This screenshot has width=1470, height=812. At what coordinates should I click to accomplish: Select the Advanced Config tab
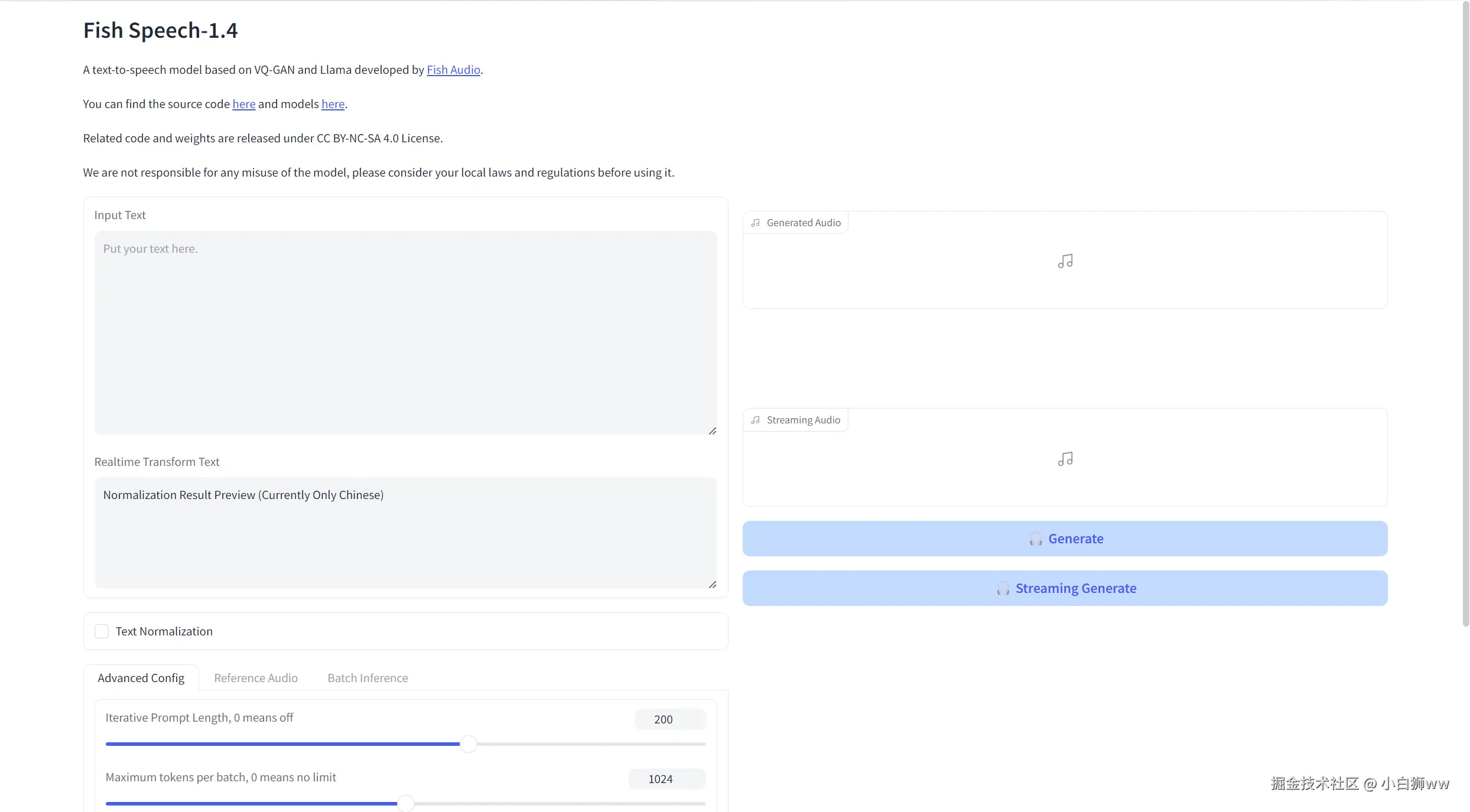pos(141,678)
